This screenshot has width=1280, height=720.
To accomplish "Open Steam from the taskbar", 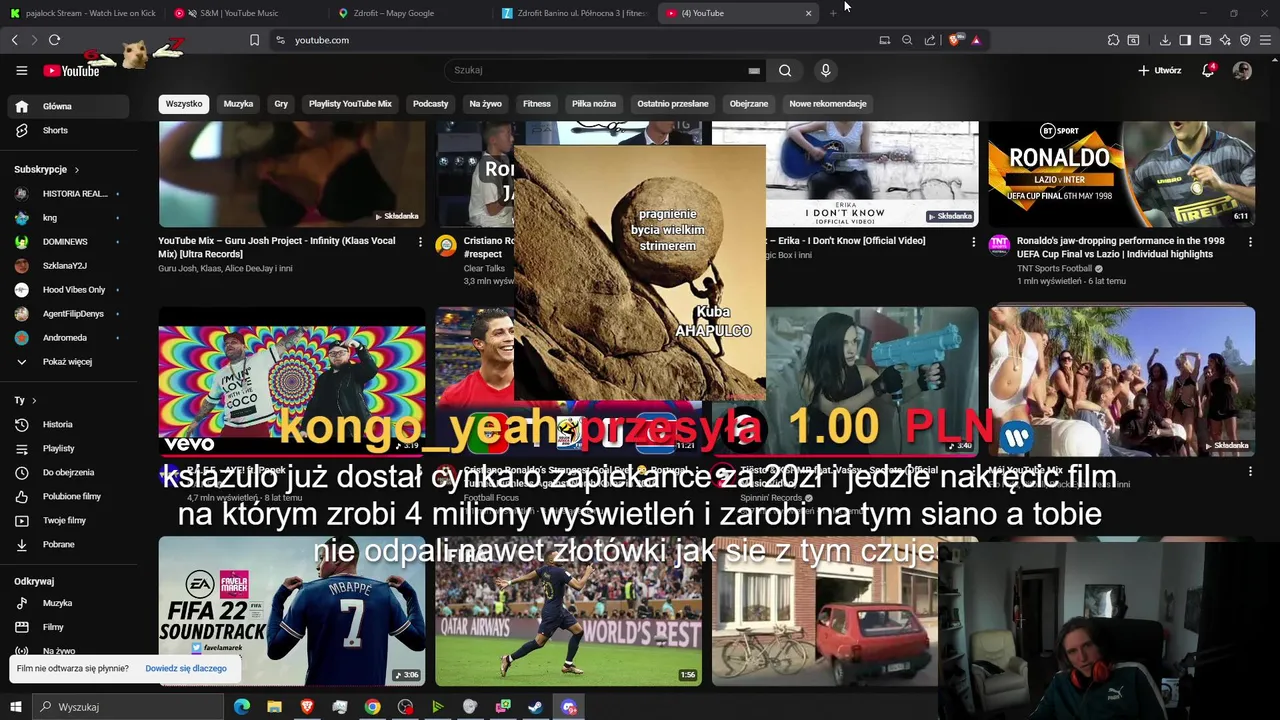I will point(536,707).
